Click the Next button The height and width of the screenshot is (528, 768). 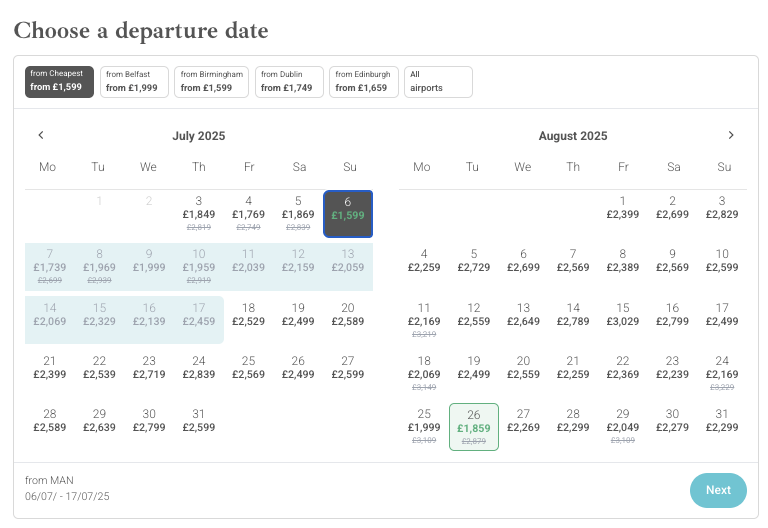(x=718, y=490)
